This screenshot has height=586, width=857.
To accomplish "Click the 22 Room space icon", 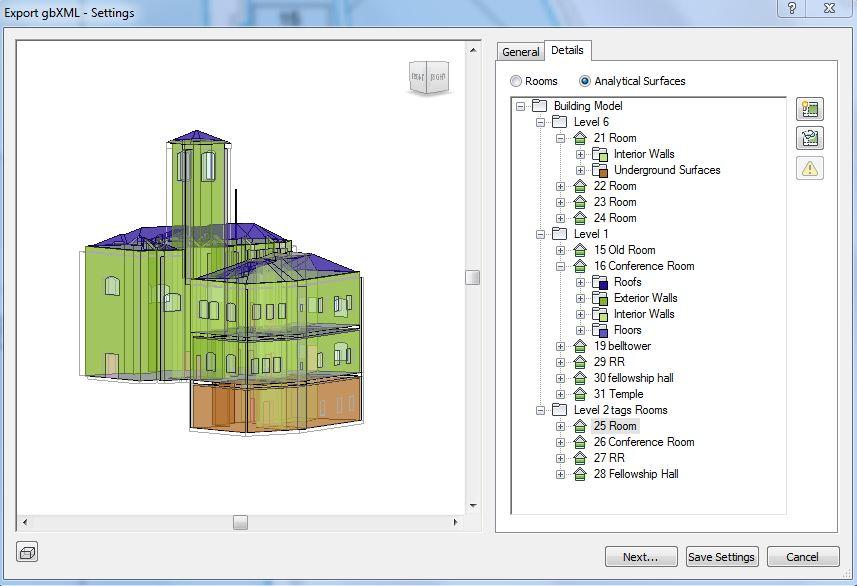I will (x=580, y=186).
